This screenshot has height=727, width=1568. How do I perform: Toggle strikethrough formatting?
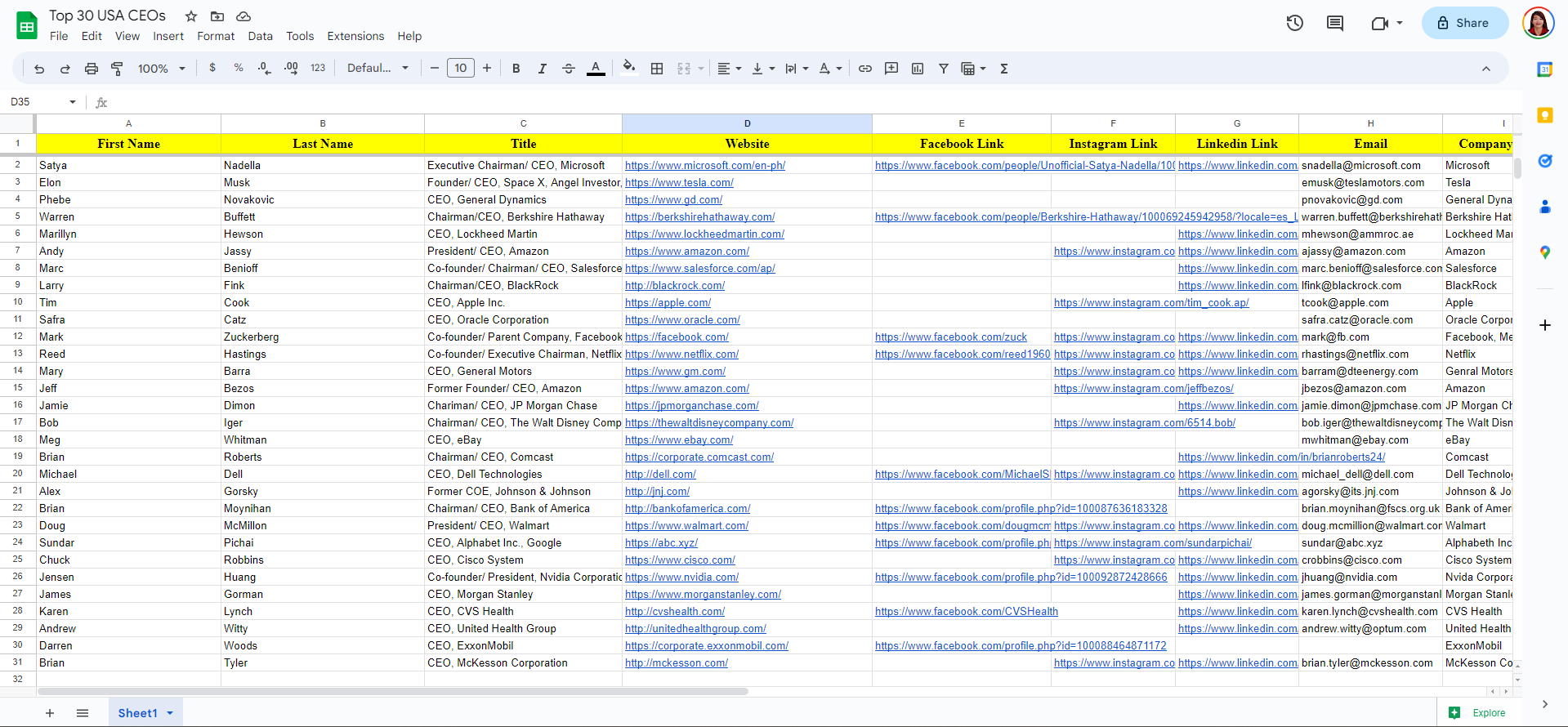pos(569,69)
